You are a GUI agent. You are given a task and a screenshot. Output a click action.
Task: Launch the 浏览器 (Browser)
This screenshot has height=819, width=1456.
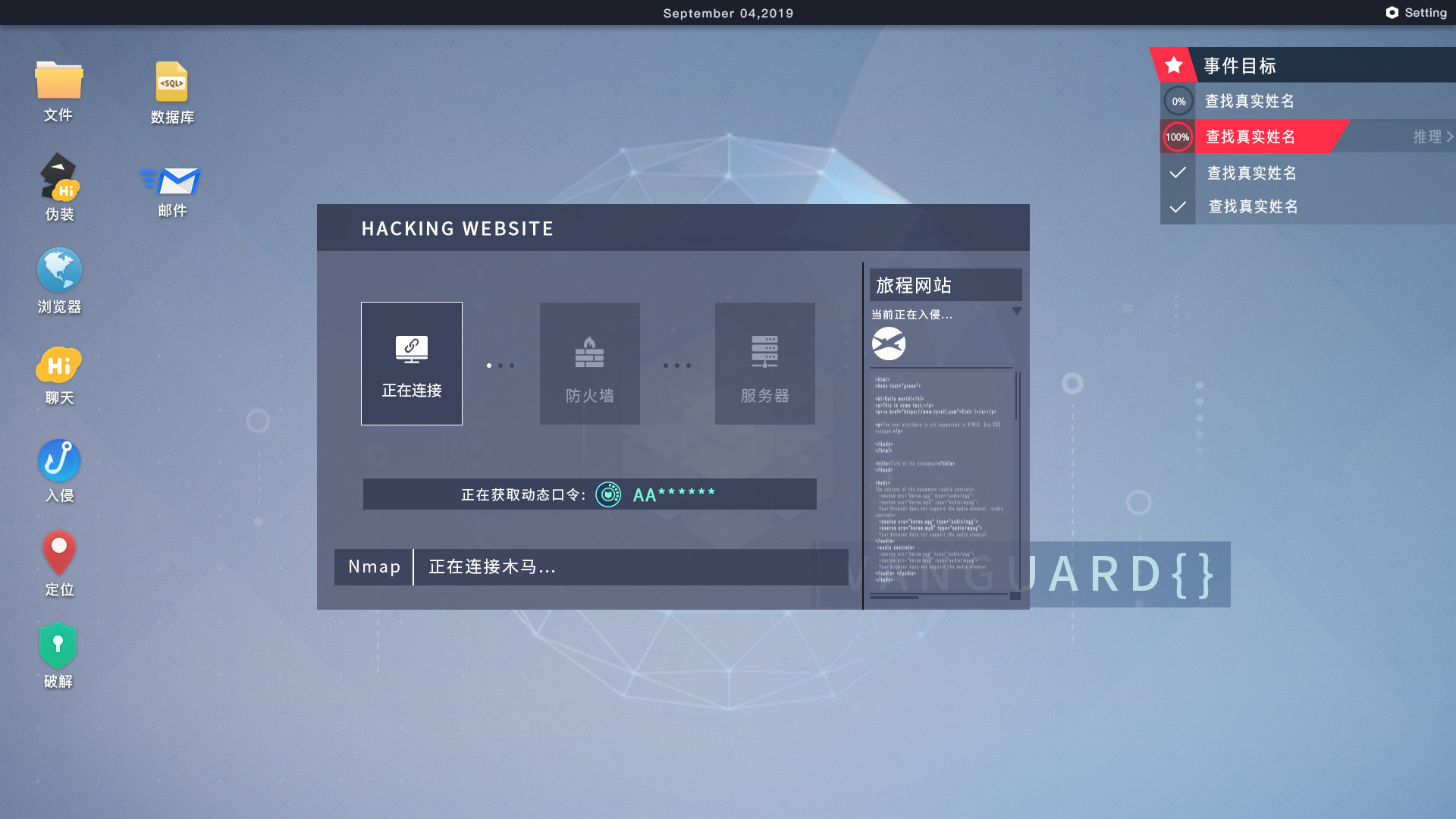[x=58, y=271]
